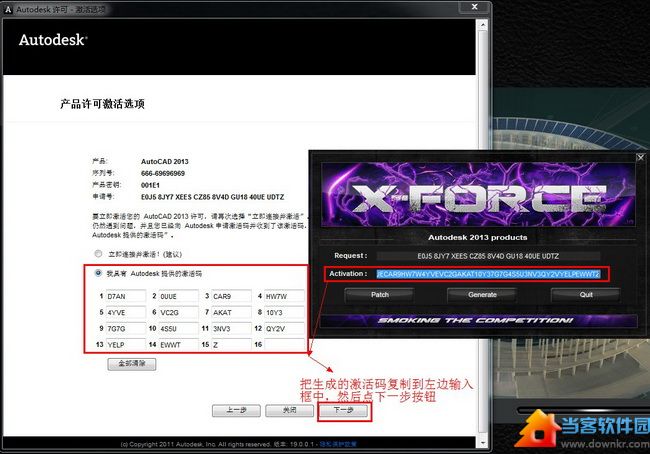Click the Patch button in X-Force
Viewport: 650px width, 454px height.
pos(380,295)
